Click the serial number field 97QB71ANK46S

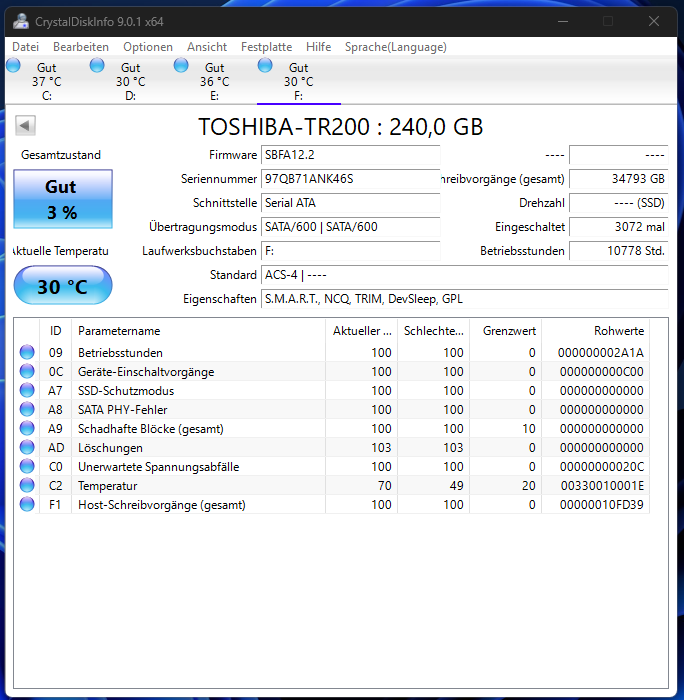350,179
